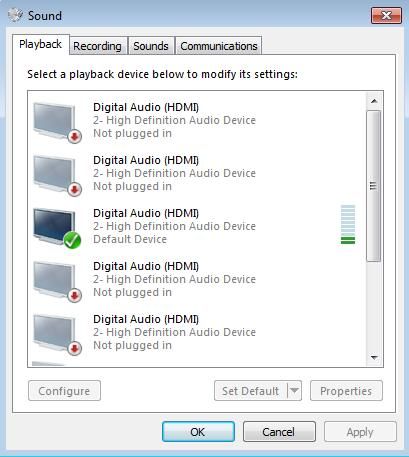Close the Sound dialog window
Viewport: 409px width, 457px height.
click(386, 15)
